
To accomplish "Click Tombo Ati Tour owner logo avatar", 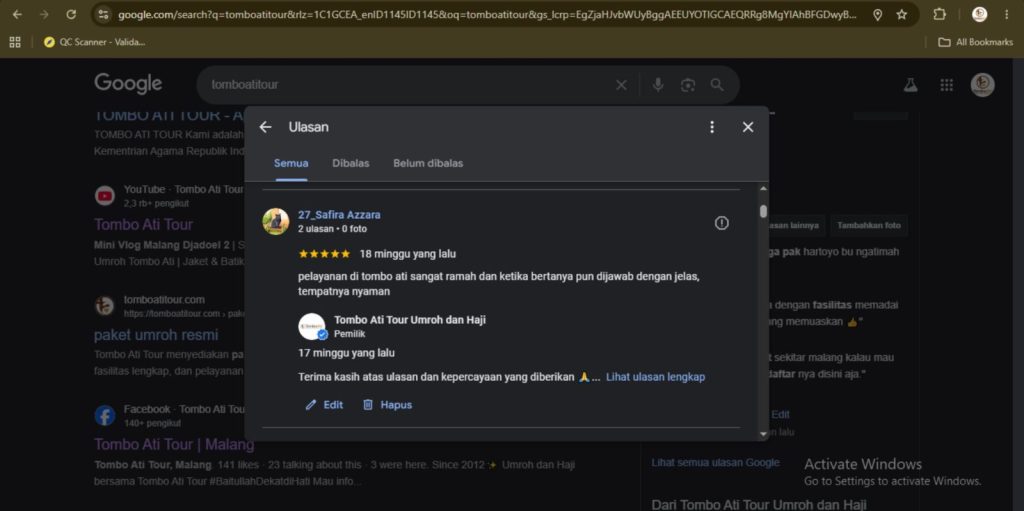I will pyautogui.click(x=312, y=326).
